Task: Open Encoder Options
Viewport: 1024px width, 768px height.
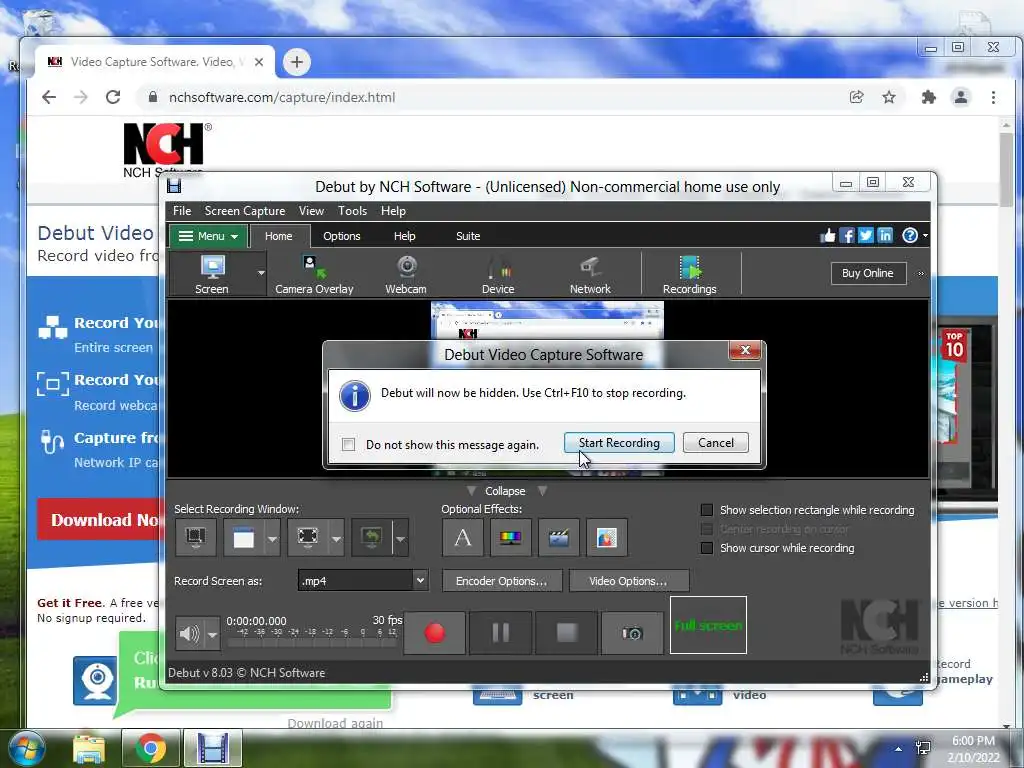Action: pos(502,581)
